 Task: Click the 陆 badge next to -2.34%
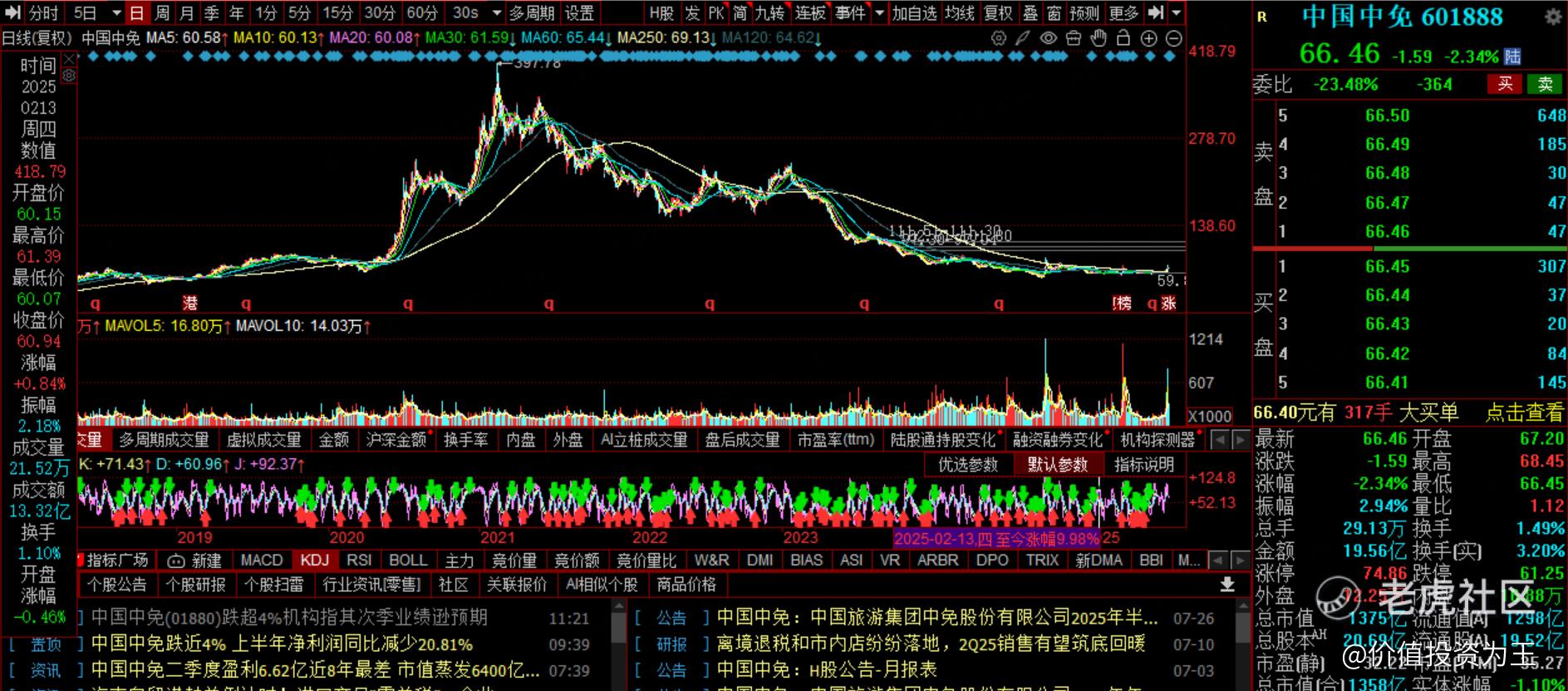click(1512, 57)
